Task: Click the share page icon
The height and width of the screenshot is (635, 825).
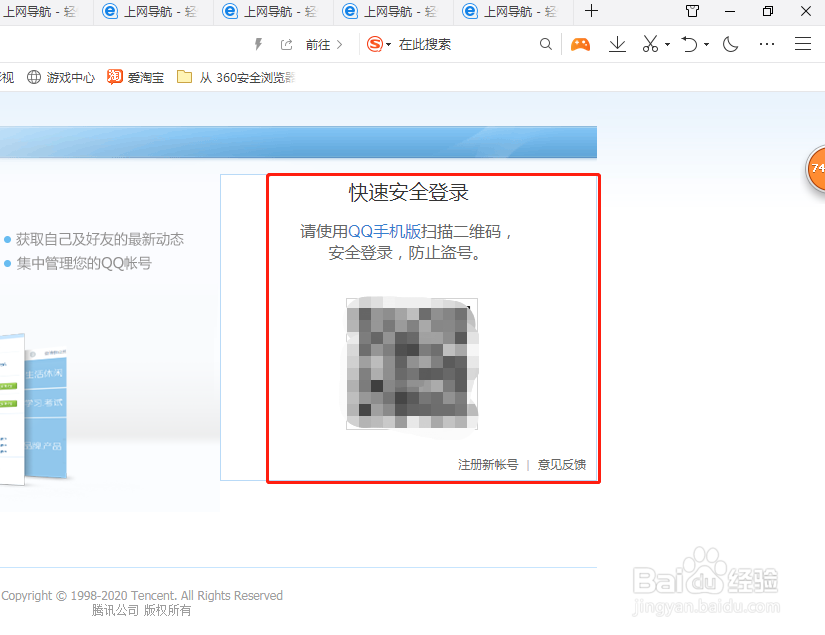Action: (x=286, y=45)
